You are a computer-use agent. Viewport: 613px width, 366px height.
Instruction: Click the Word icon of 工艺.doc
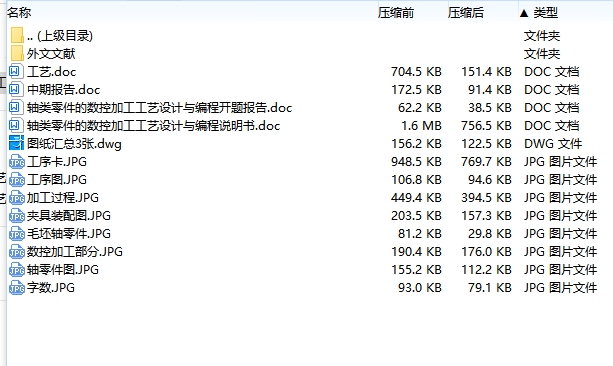pyautogui.click(x=16, y=72)
